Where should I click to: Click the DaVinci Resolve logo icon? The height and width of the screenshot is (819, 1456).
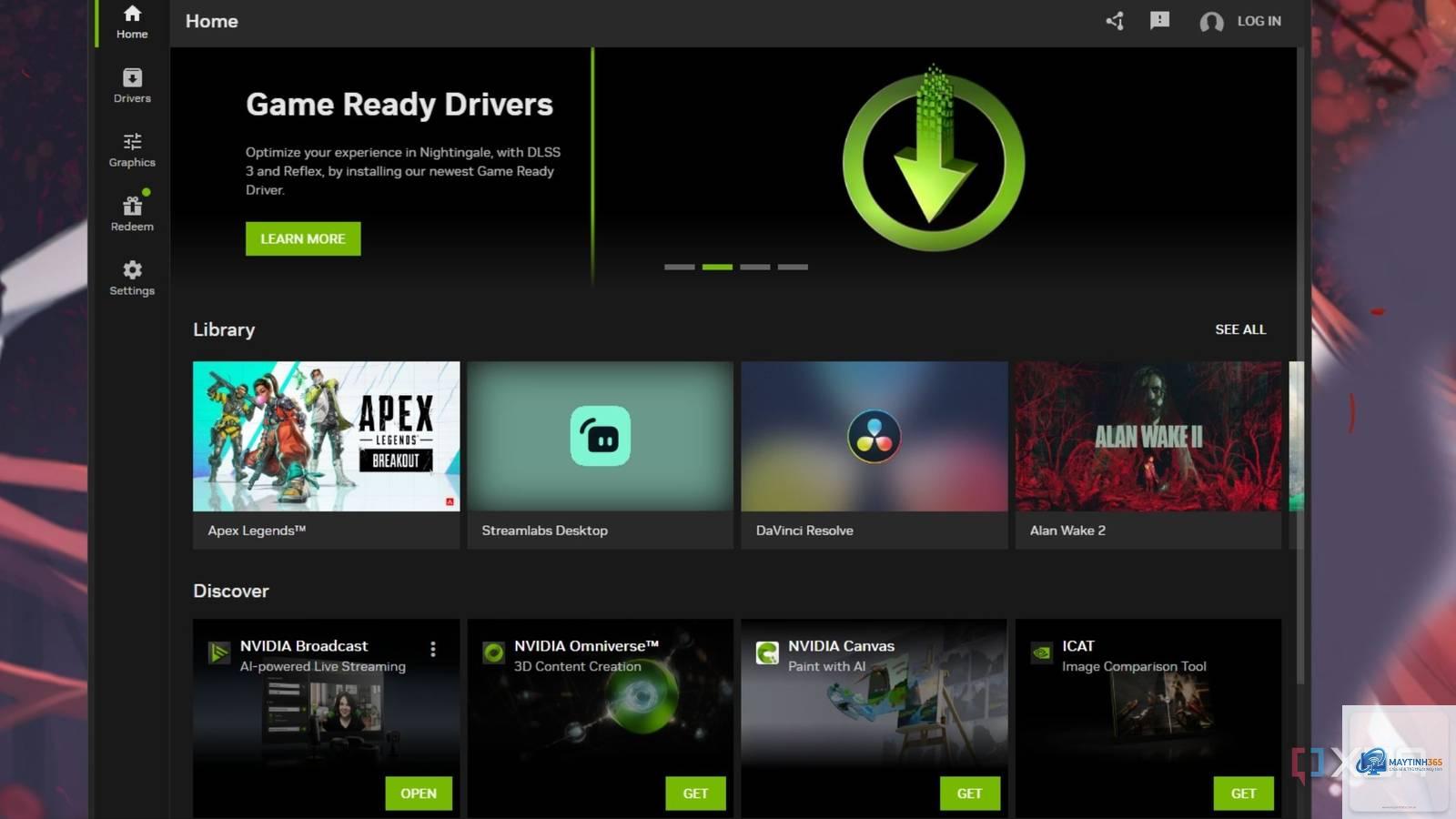[x=875, y=436]
